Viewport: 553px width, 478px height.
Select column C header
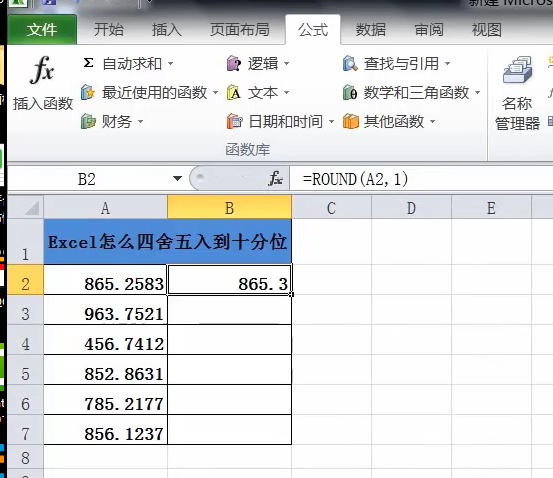point(331,208)
